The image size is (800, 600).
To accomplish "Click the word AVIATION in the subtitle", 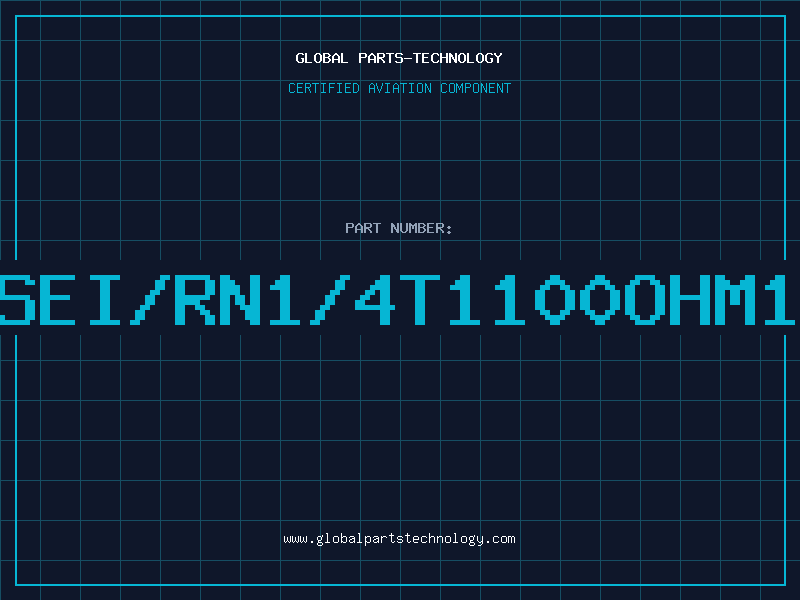I will pos(399,88).
